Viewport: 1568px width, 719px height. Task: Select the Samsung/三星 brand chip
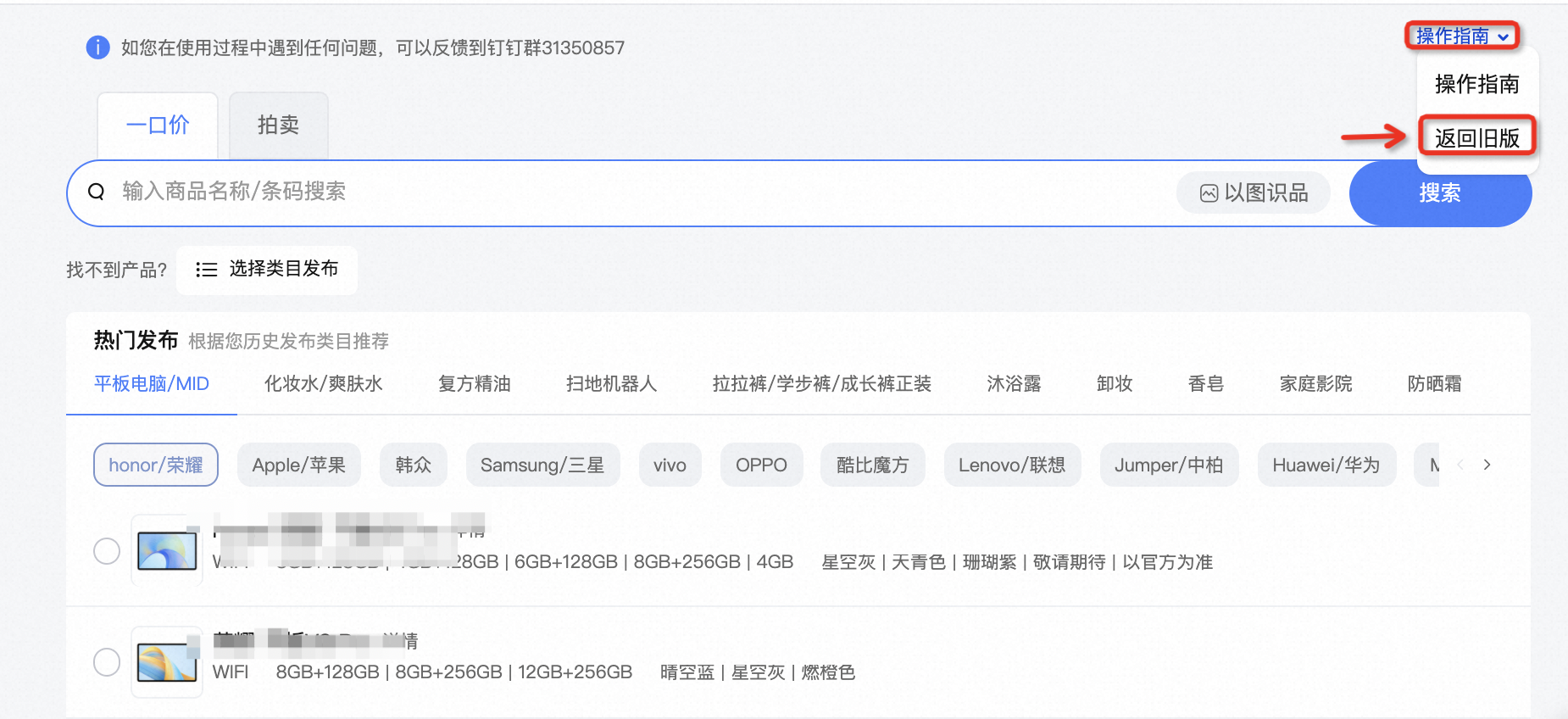(x=542, y=465)
